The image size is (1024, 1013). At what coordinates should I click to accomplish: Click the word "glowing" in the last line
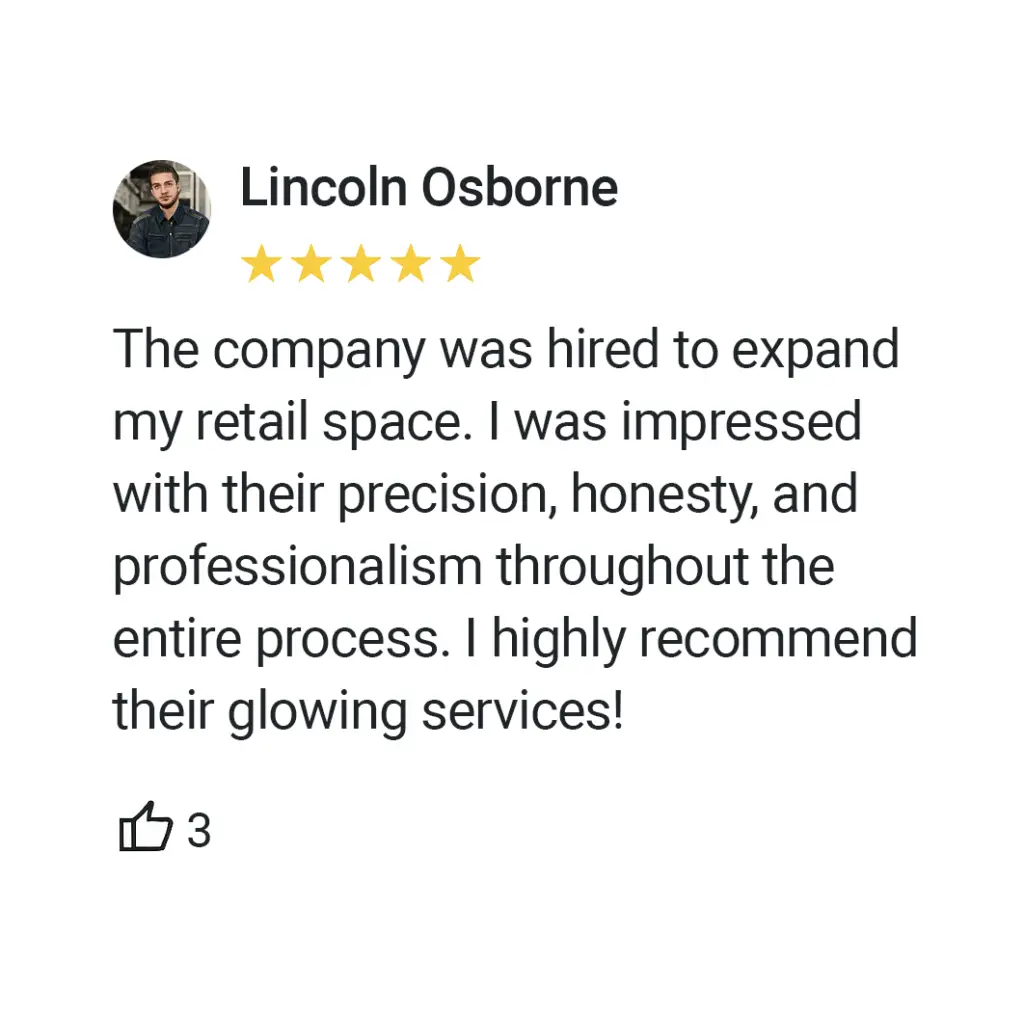[x=317, y=713]
